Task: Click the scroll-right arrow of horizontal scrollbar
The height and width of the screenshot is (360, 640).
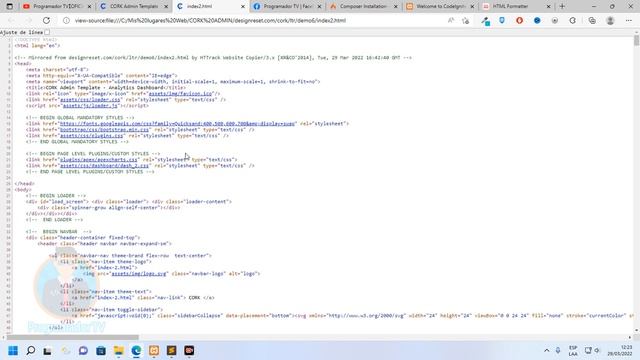Action: tap(630, 337)
